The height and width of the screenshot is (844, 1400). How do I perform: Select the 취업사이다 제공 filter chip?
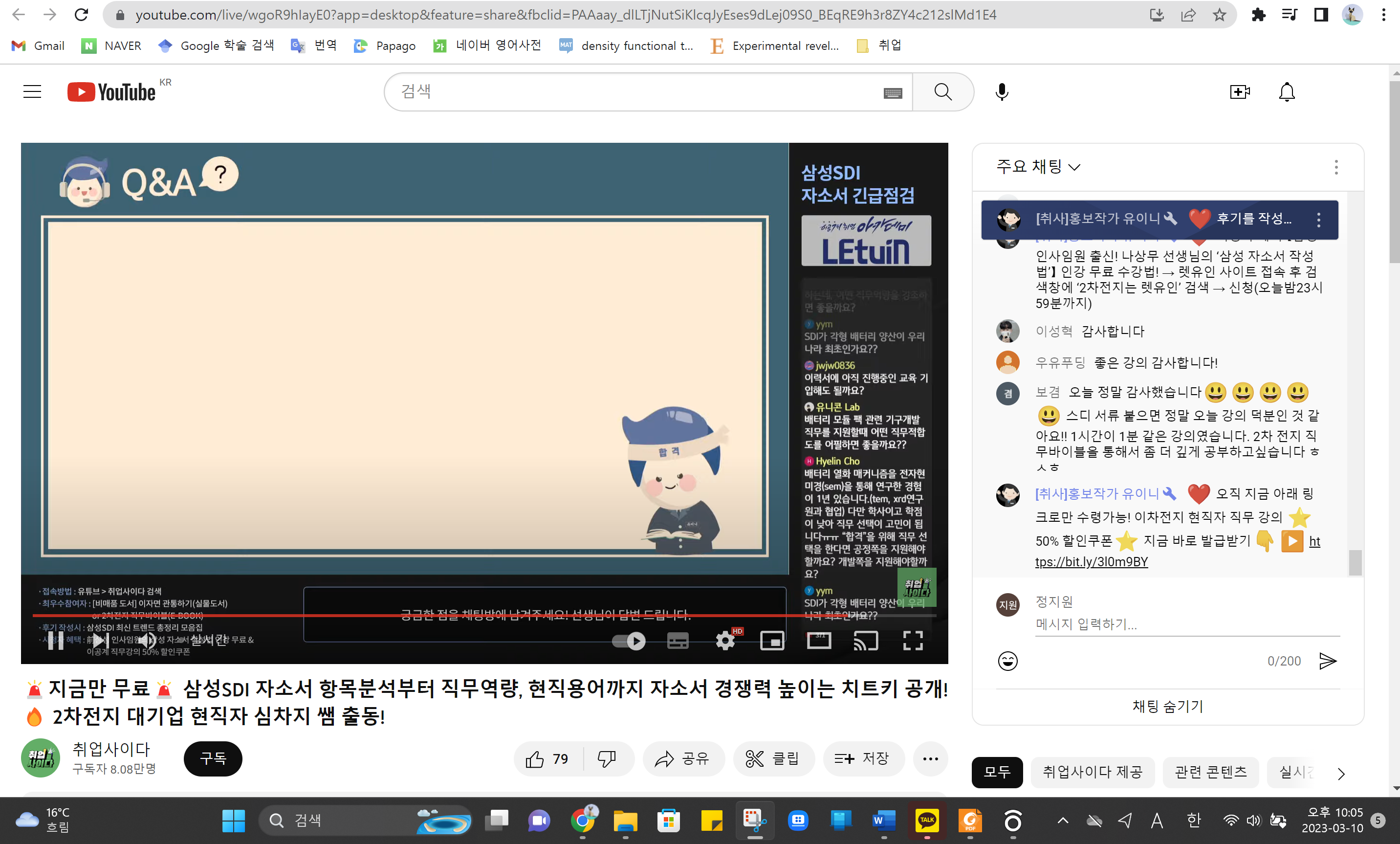tap(1093, 772)
